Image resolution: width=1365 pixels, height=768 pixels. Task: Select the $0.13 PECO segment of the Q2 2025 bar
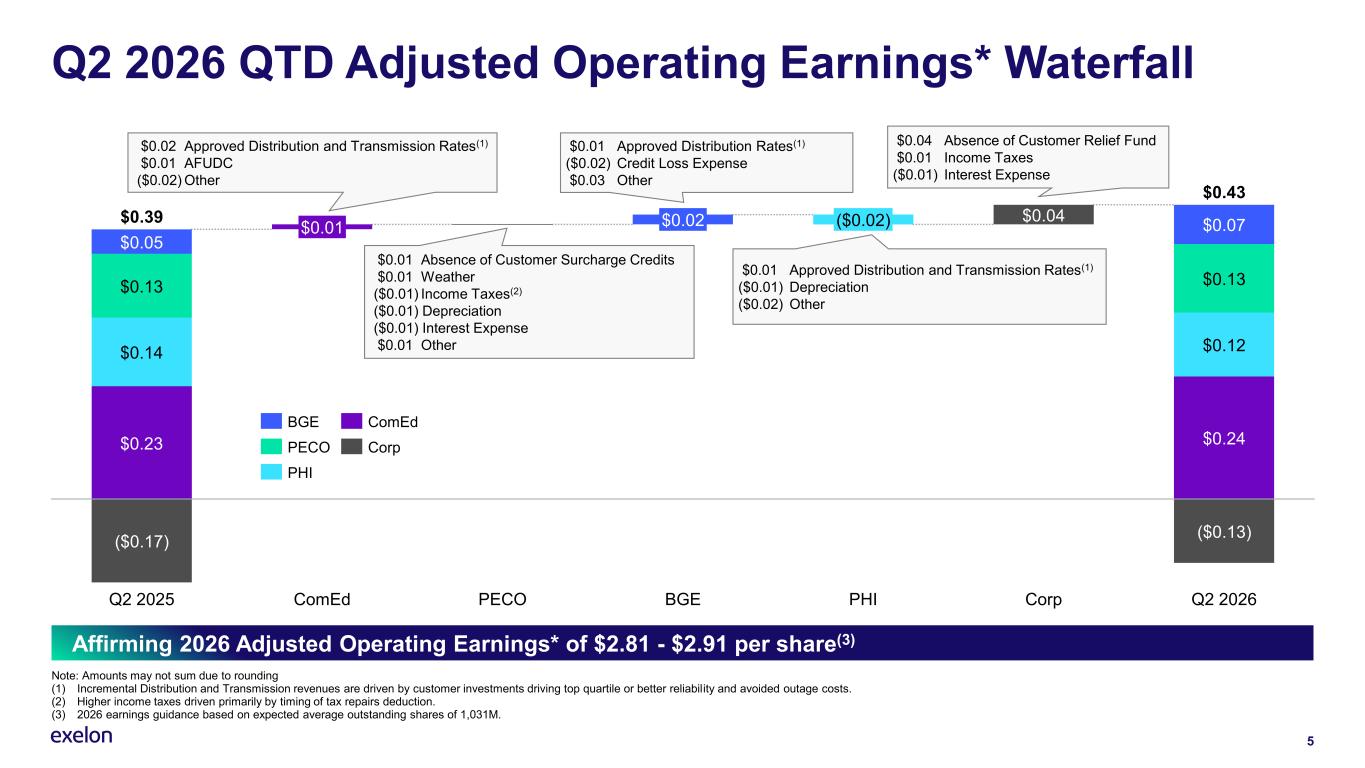pyautogui.click(x=141, y=286)
